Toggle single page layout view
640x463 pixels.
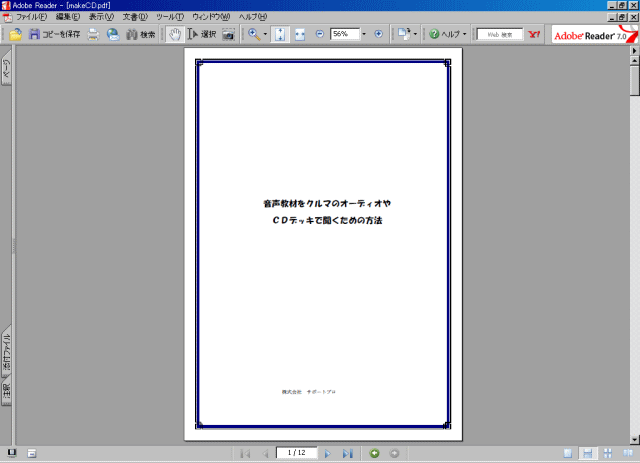[568, 454]
